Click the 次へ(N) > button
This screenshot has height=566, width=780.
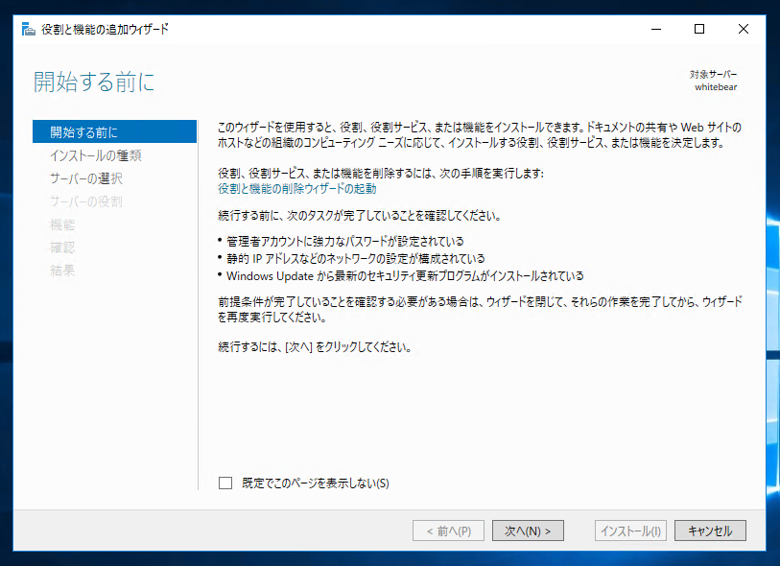click(x=528, y=531)
